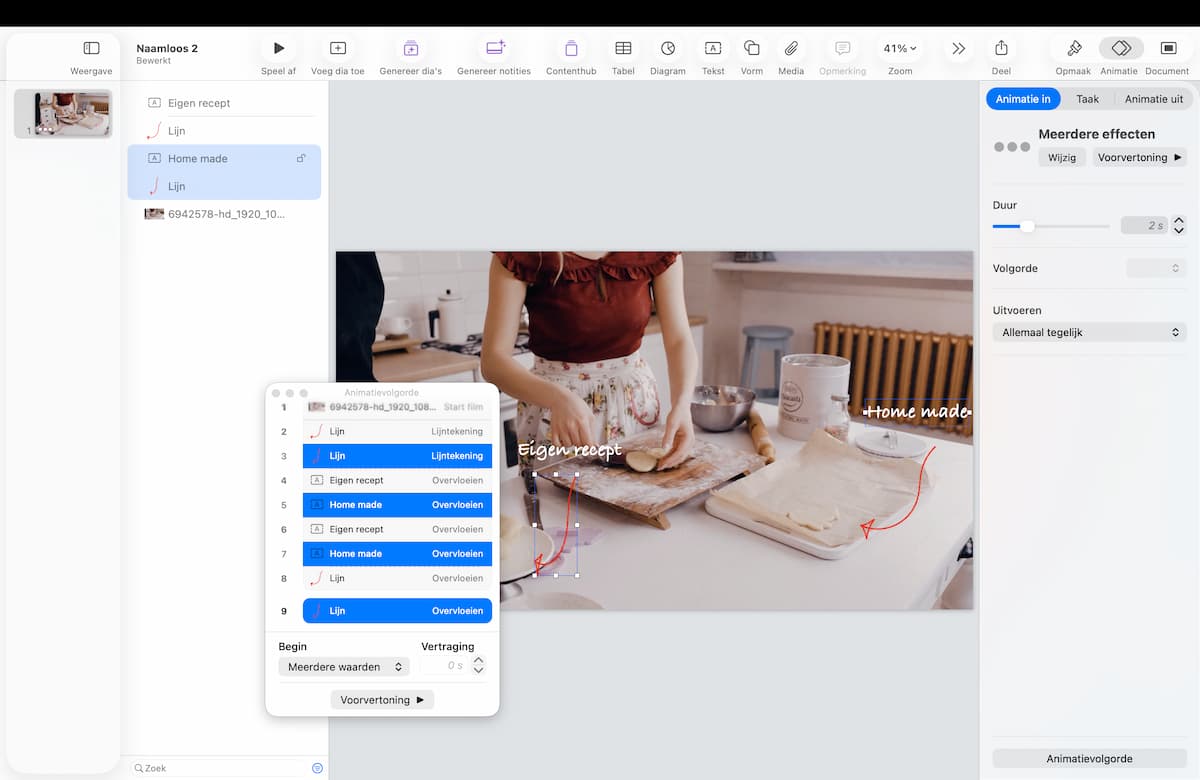1200x780 pixels.
Task: Open the filter icon beside Zoek
Action: 317,768
